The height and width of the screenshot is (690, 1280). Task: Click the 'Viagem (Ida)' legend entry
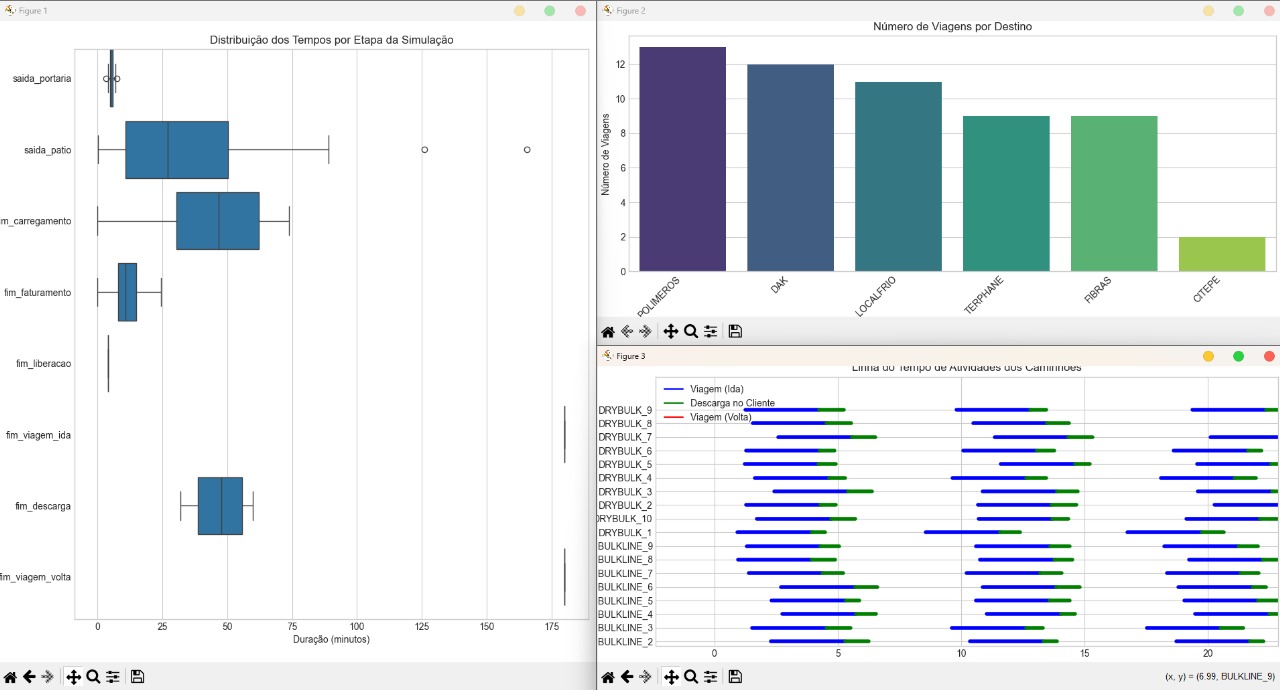pyautogui.click(x=717, y=389)
